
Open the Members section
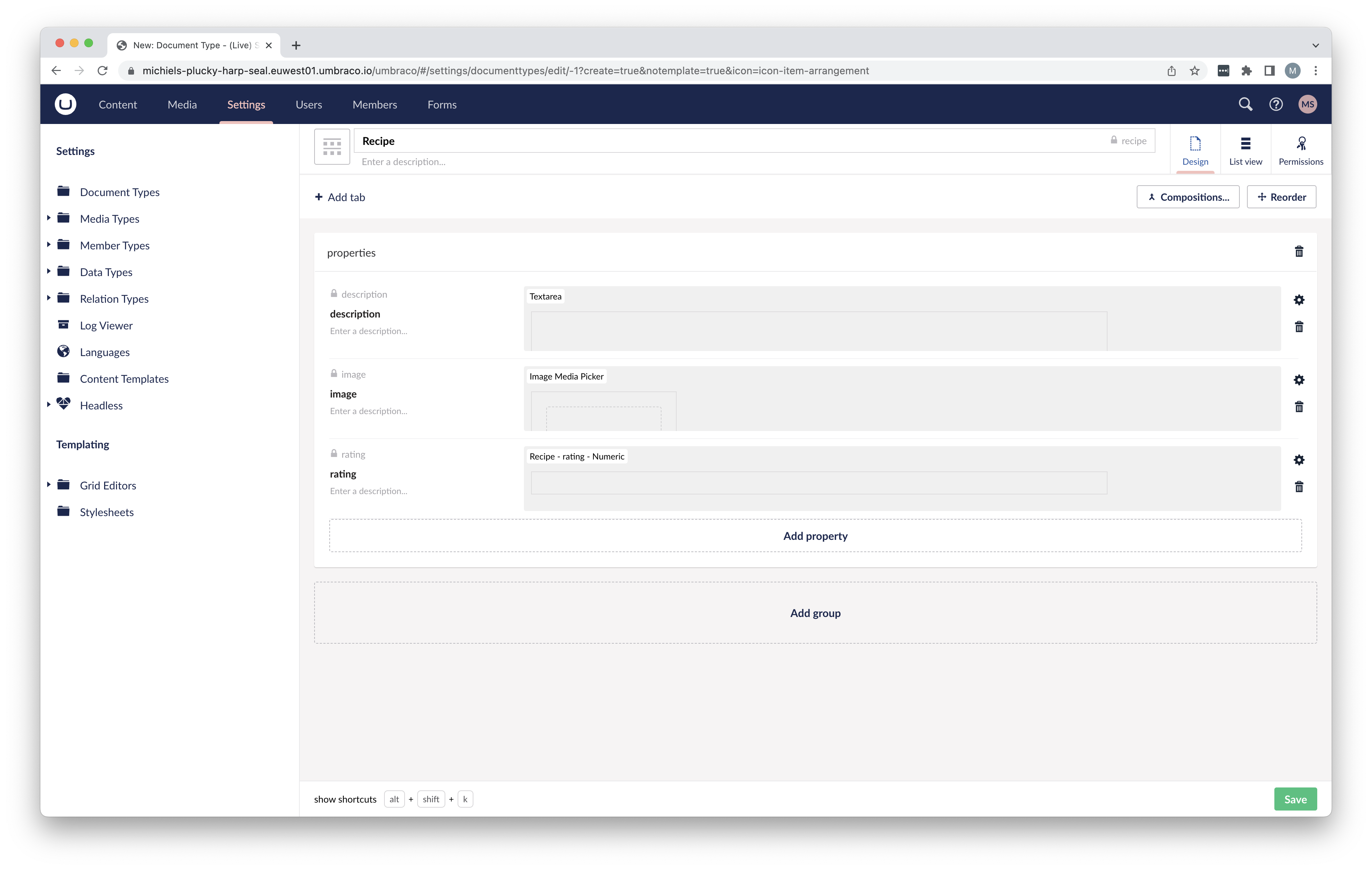tap(375, 104)
